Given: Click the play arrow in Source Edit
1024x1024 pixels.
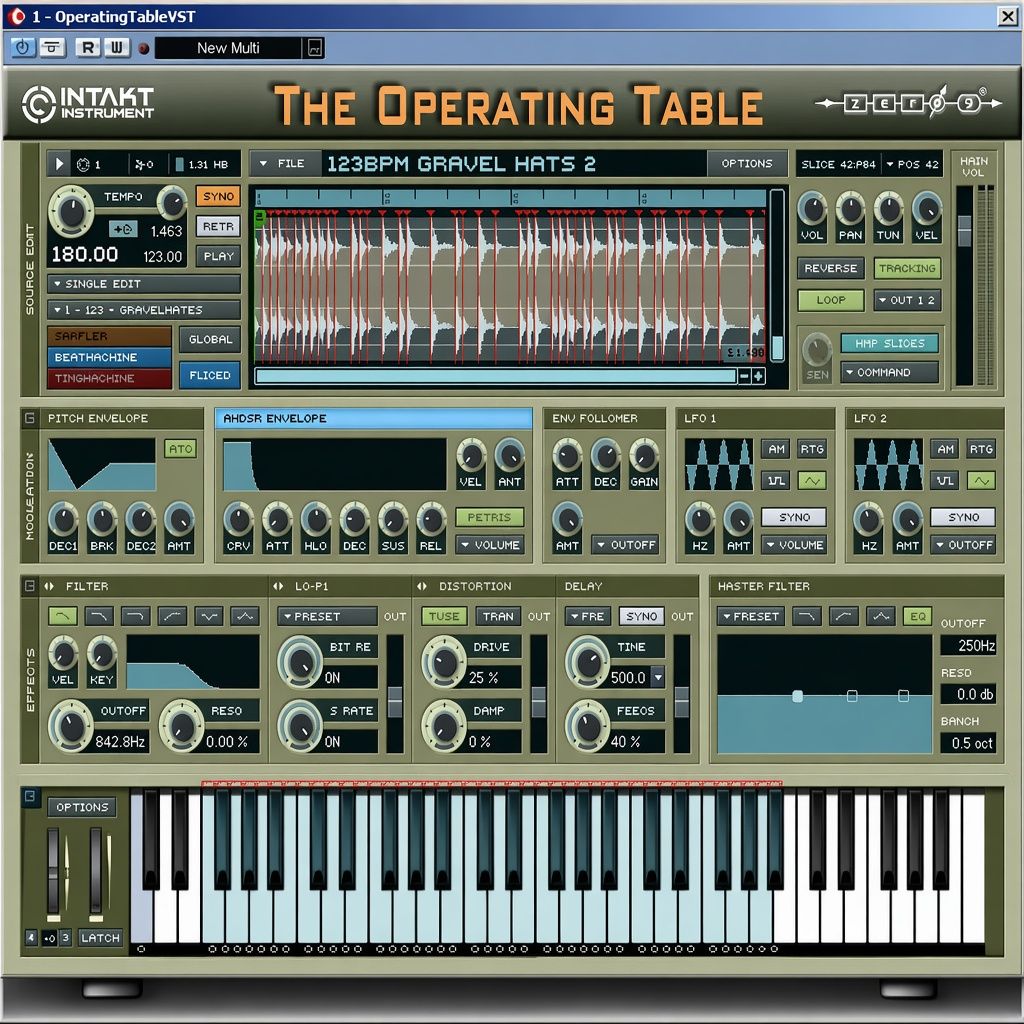Looking at the screenshot, I should point(59,164).
